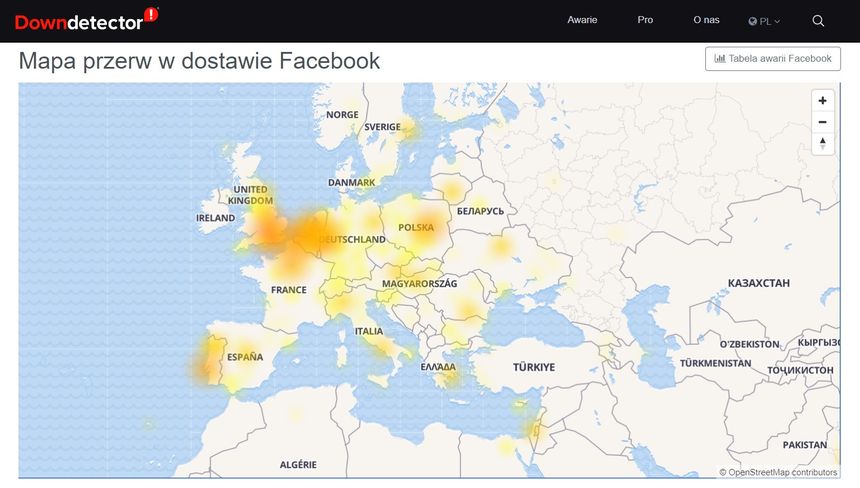Click the MAGYARORSZÁG label on the map
This screenshot has height=488, width=860.
pos(420,283)
